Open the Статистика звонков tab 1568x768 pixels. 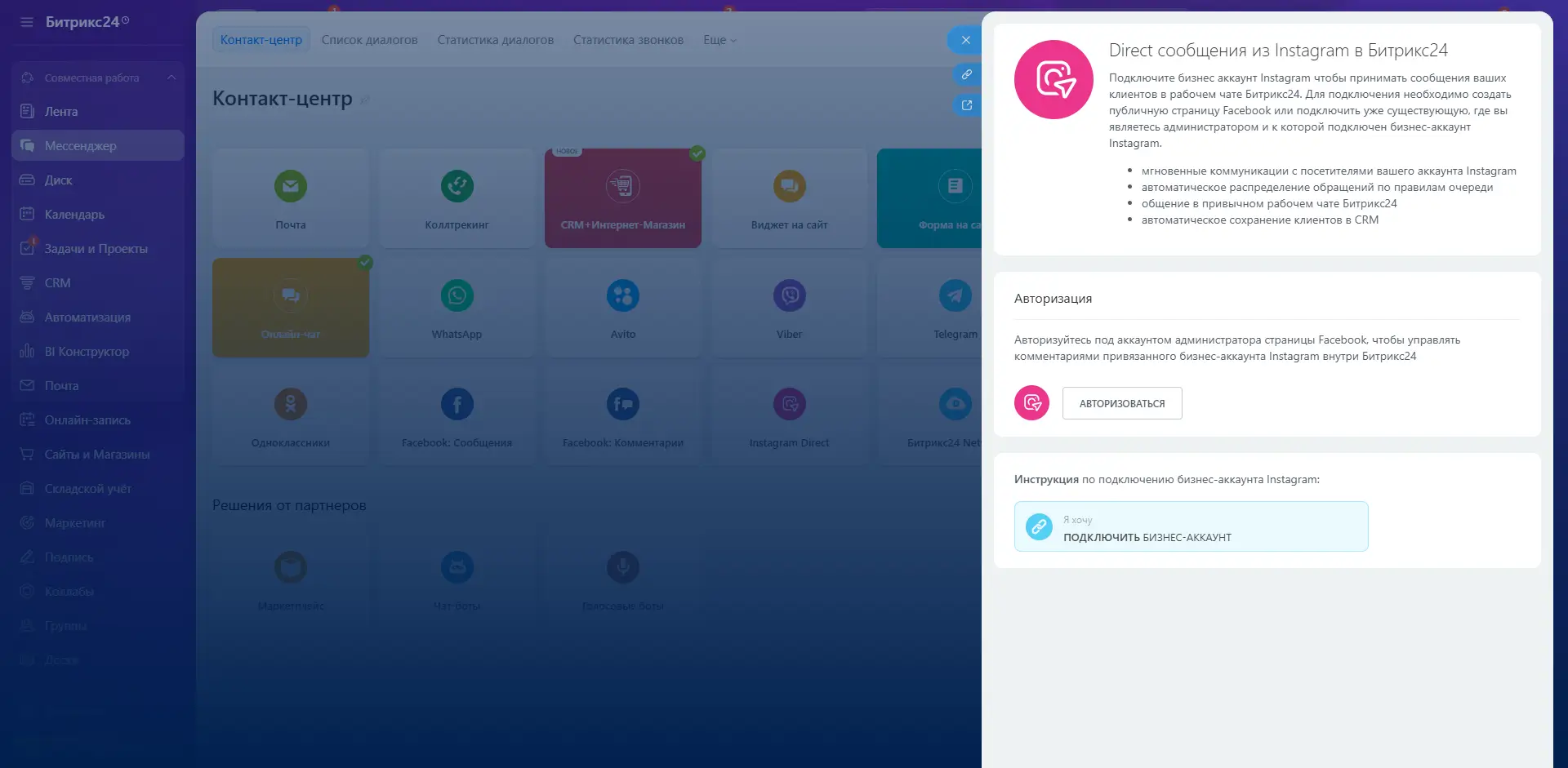click(628, 40)
